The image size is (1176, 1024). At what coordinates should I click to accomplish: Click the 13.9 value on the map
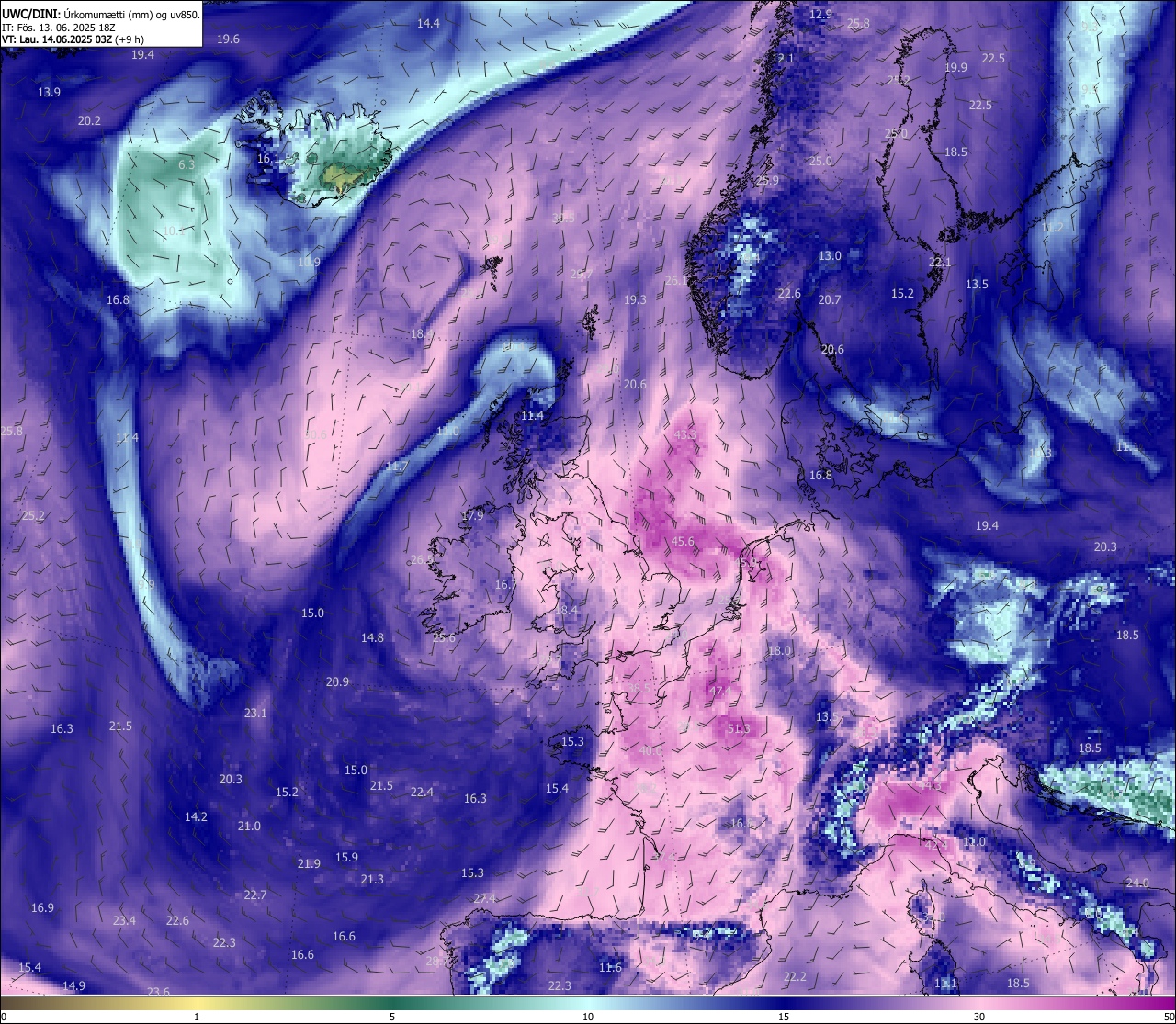[49, 92]
